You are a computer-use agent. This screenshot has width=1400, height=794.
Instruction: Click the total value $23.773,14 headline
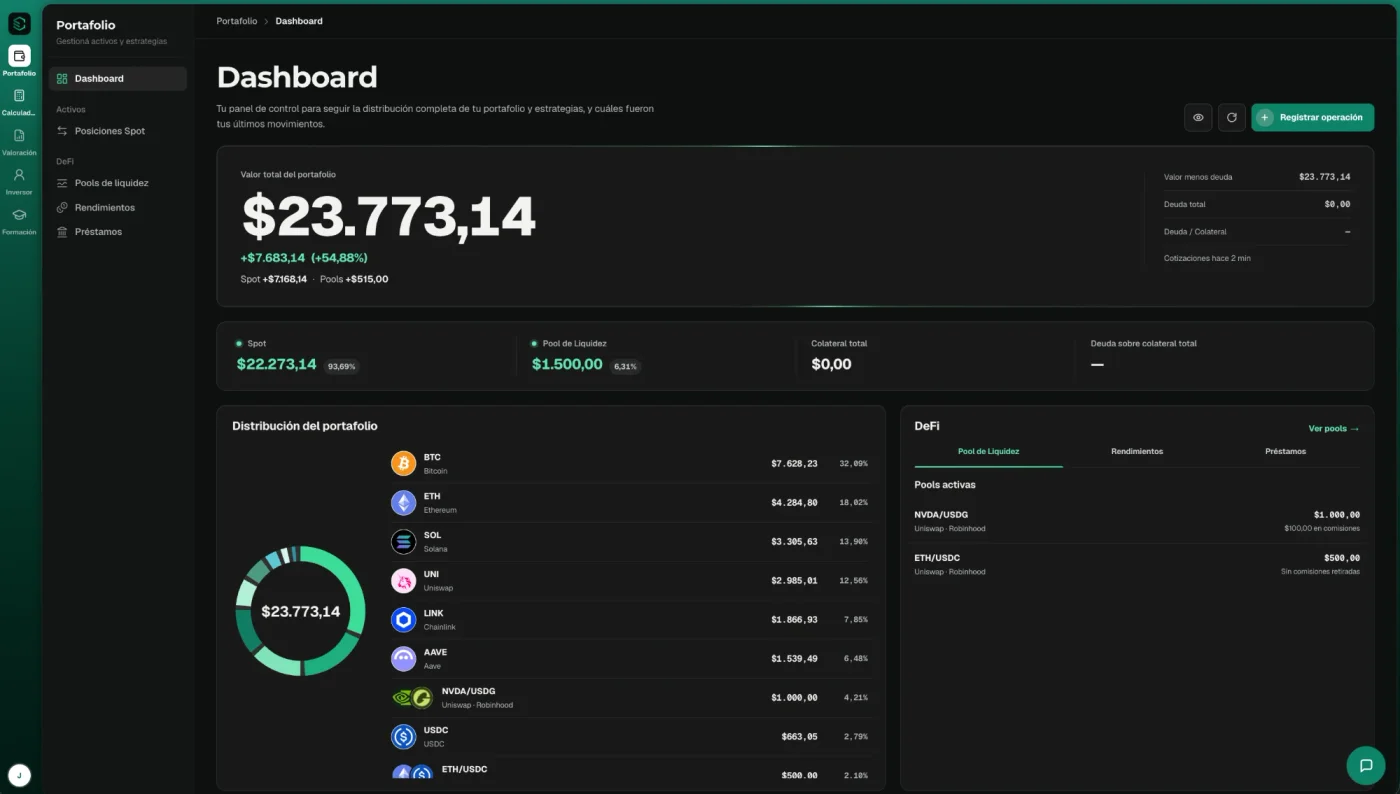point(389,215)
